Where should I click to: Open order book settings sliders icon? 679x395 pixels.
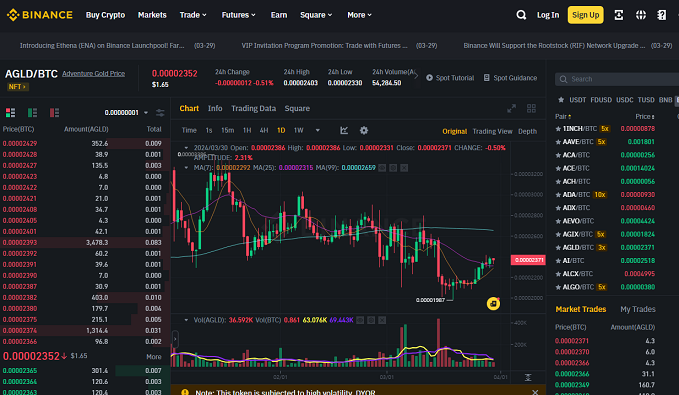(x=160, y=113)
